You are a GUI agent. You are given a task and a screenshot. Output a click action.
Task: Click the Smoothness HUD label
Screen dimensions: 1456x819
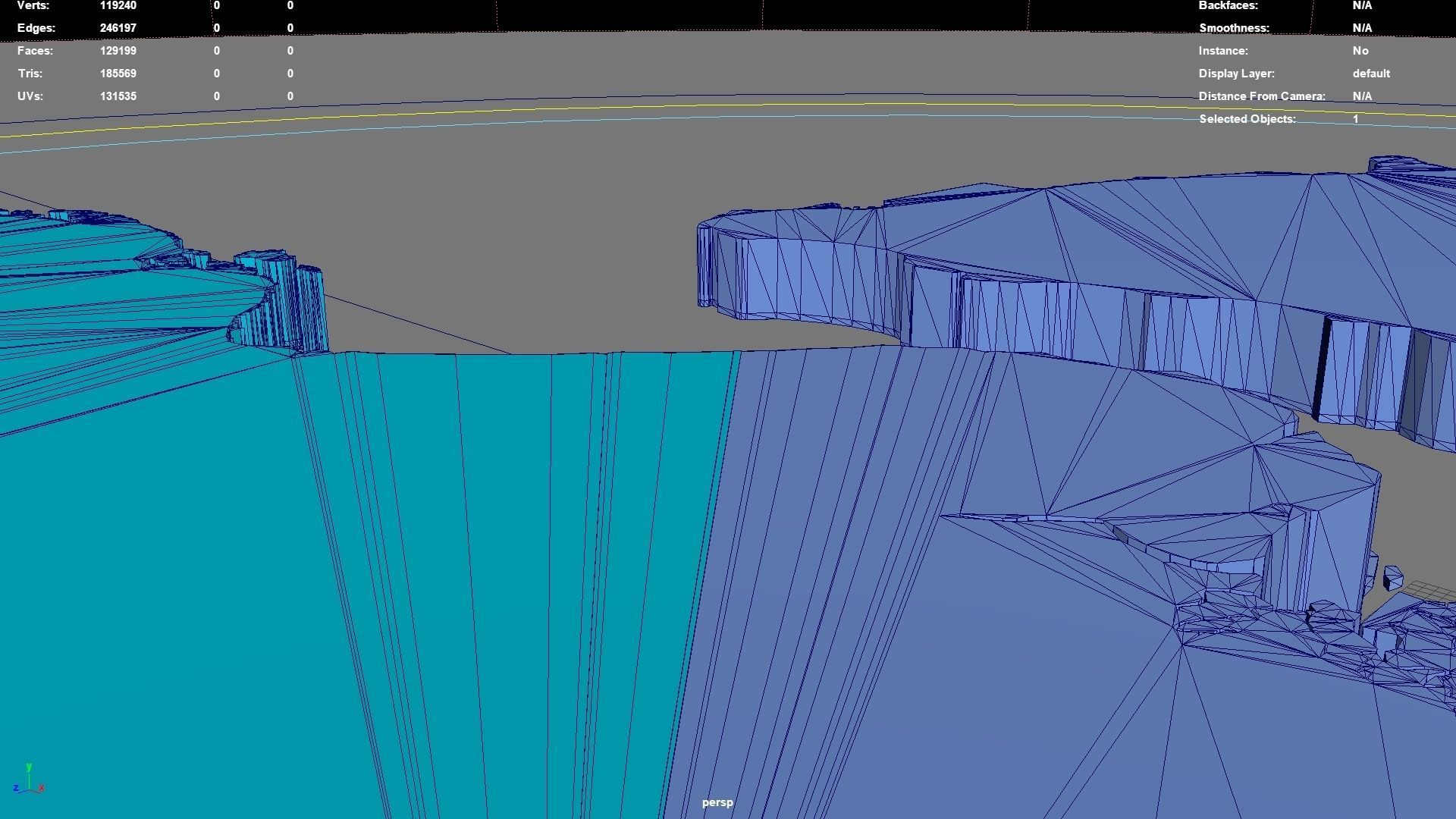[x=1234, y=28]
